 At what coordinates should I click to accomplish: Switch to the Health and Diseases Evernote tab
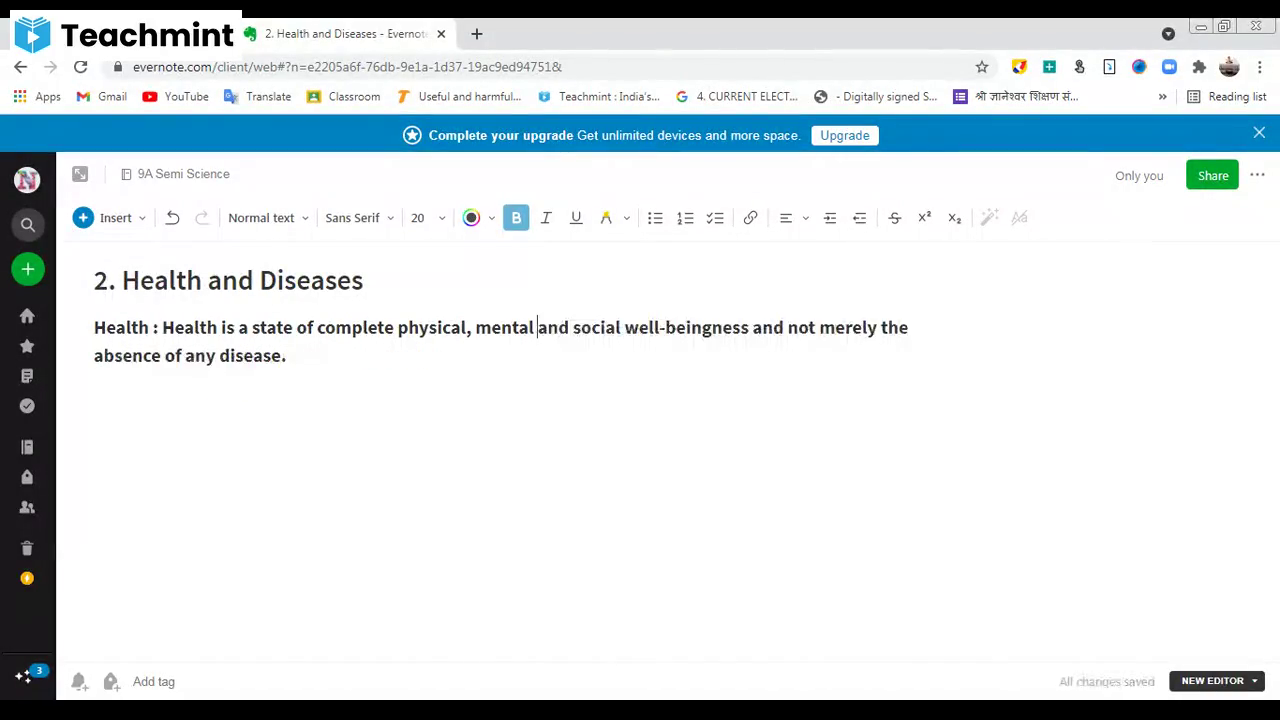340,33
